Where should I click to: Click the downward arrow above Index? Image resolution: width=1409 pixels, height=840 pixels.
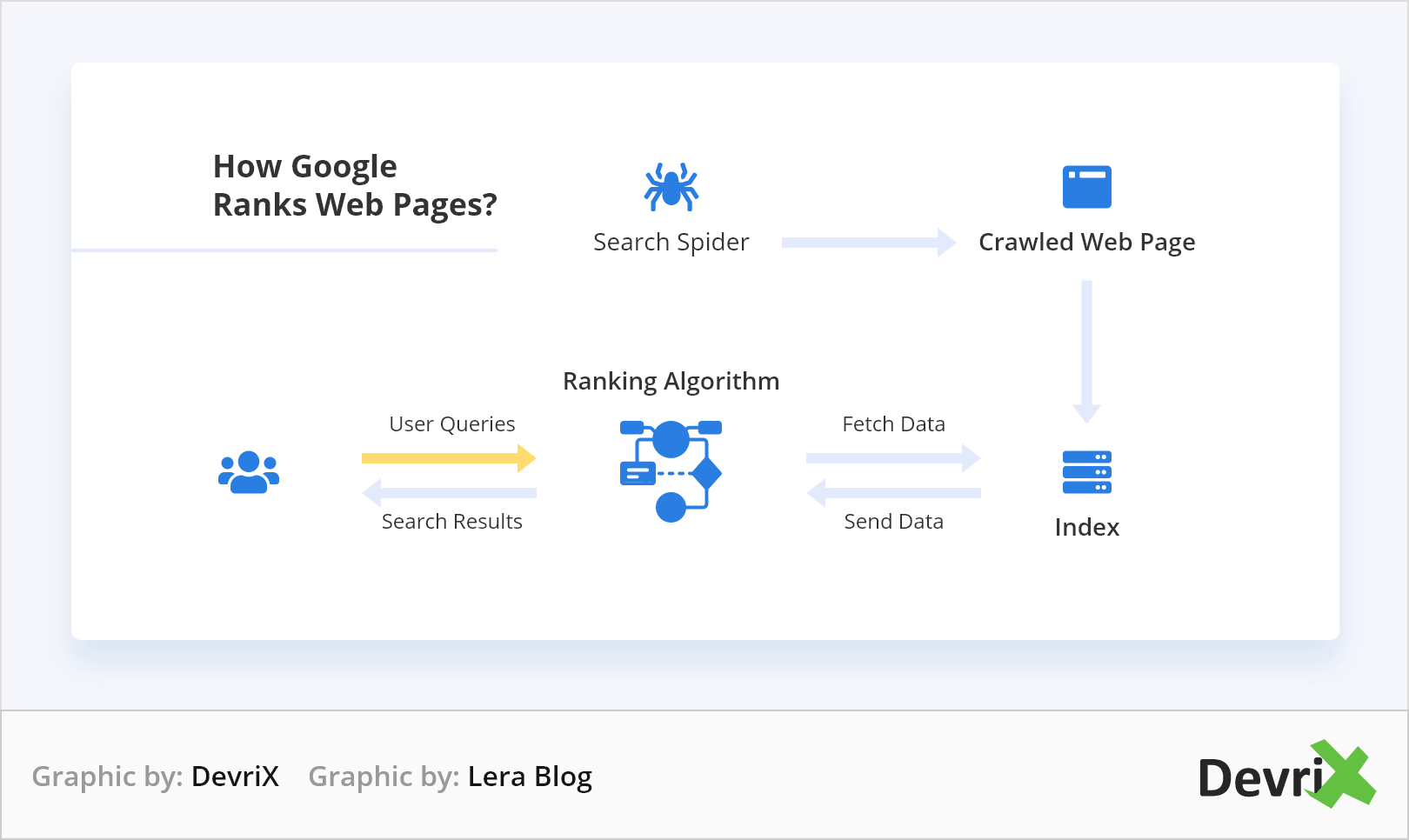pos(1086,351)
